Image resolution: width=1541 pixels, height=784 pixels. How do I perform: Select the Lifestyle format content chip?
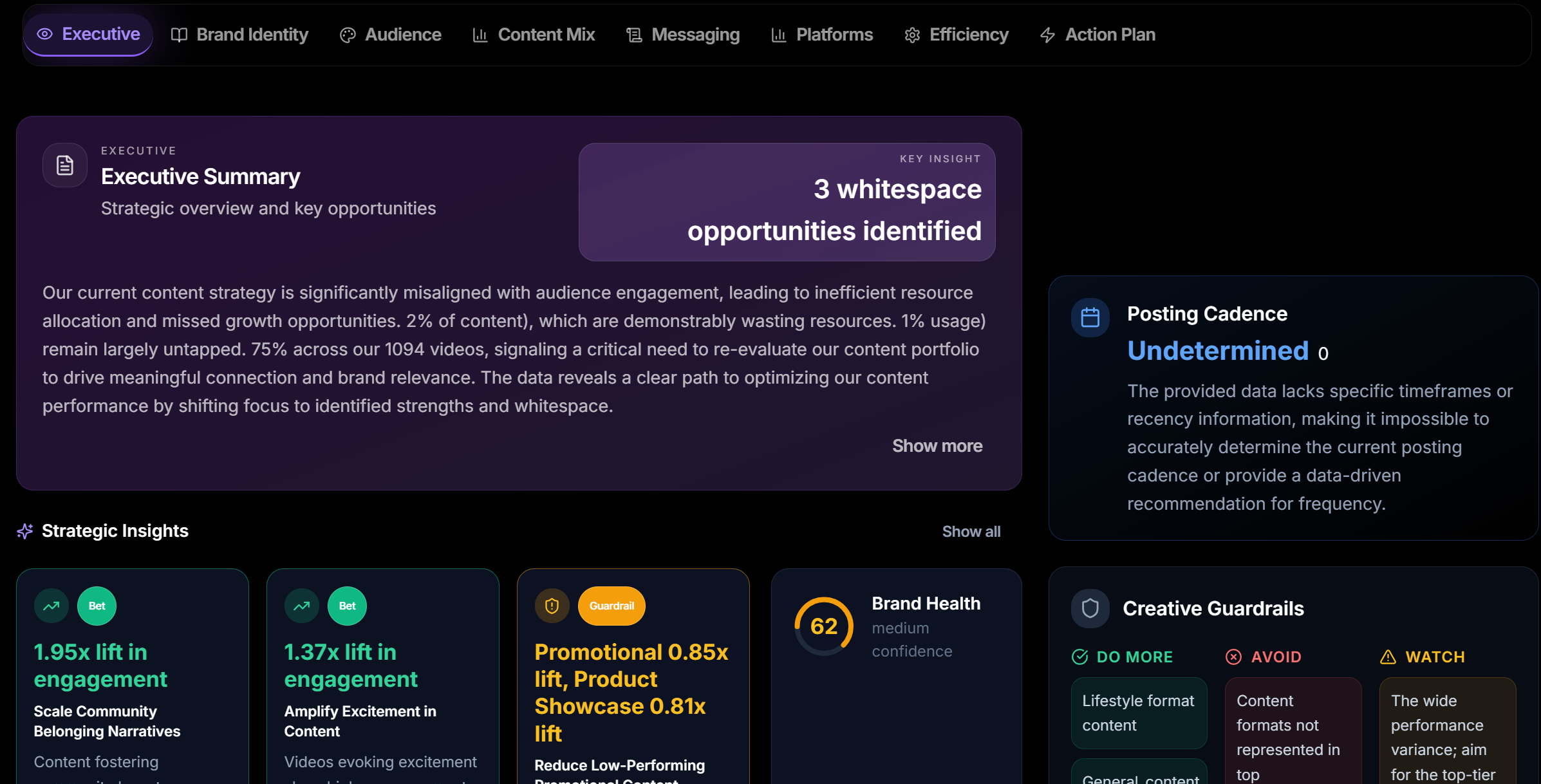tap(1139, 713)
